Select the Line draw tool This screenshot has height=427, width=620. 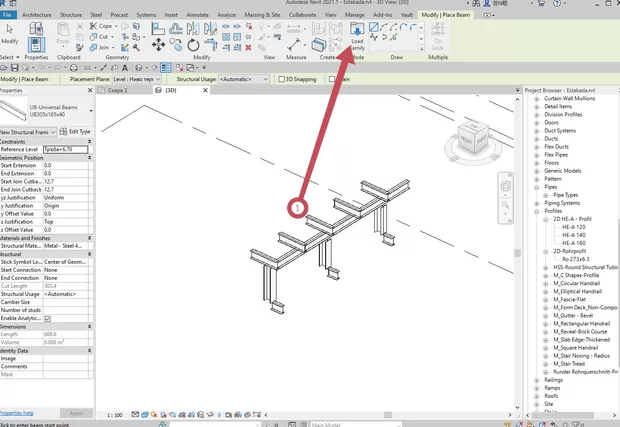click(374, 28)
